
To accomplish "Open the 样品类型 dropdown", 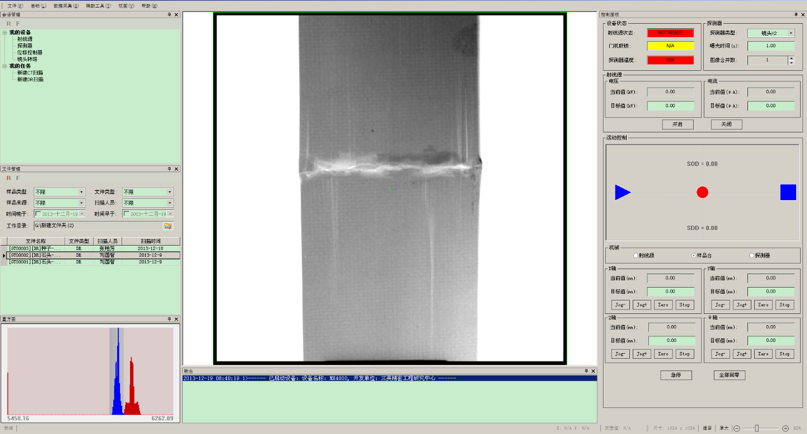I will click(x=81, y=192).
